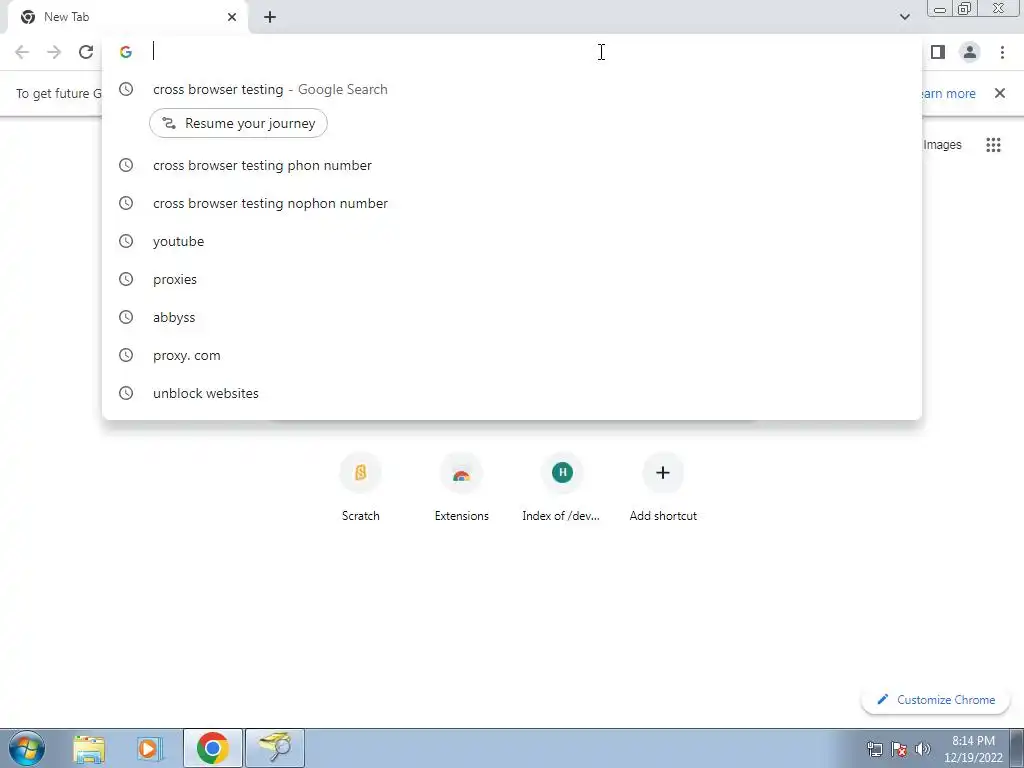Screen dimensions: 1024x768
Task: Open the 'Index of /dev...' shortcut
Action: [562, 487]
